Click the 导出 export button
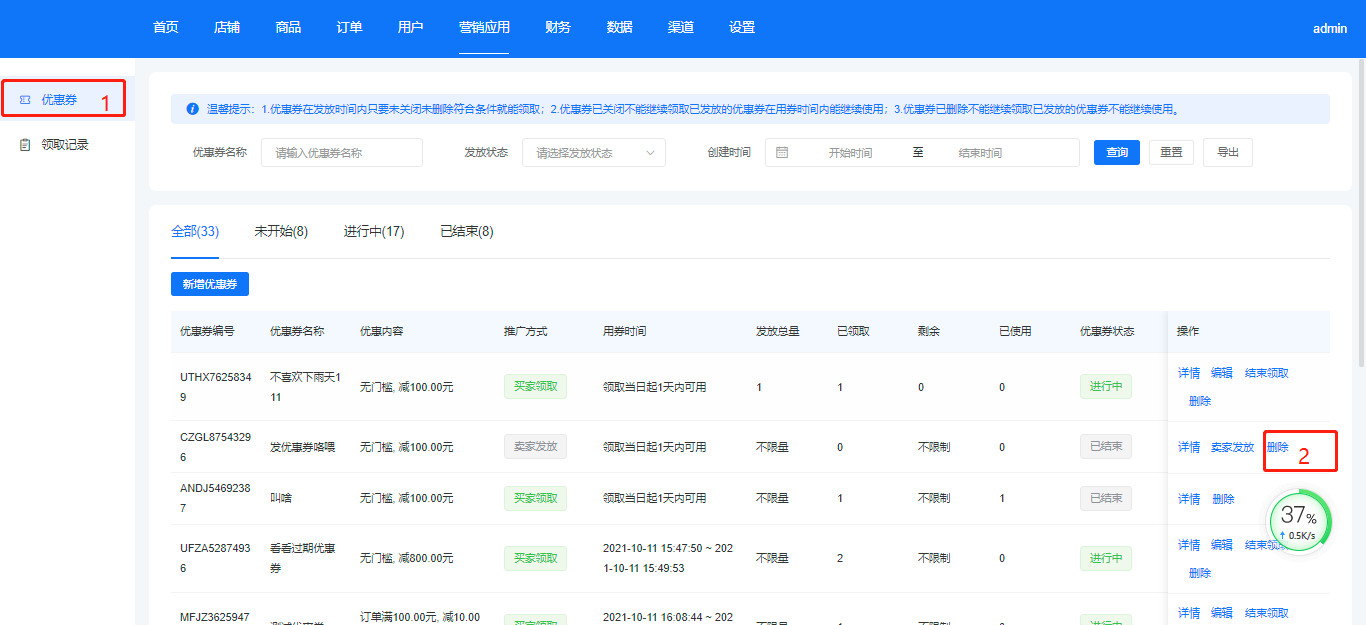1366x625 pixels. pyautogui.click(x=1227, y=153)
